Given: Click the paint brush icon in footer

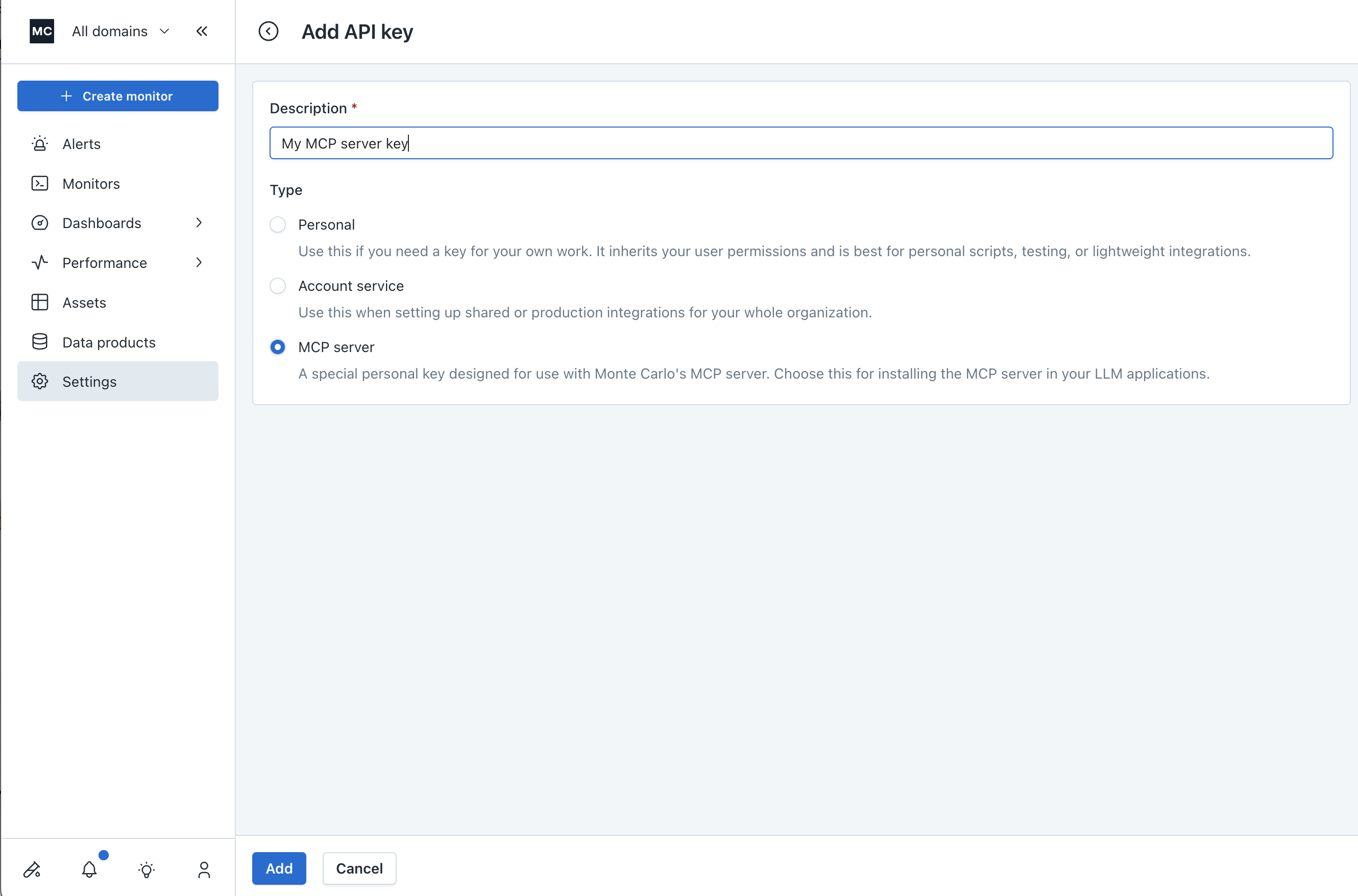Looking at the screenshot, I should click(x=32, y=869).
